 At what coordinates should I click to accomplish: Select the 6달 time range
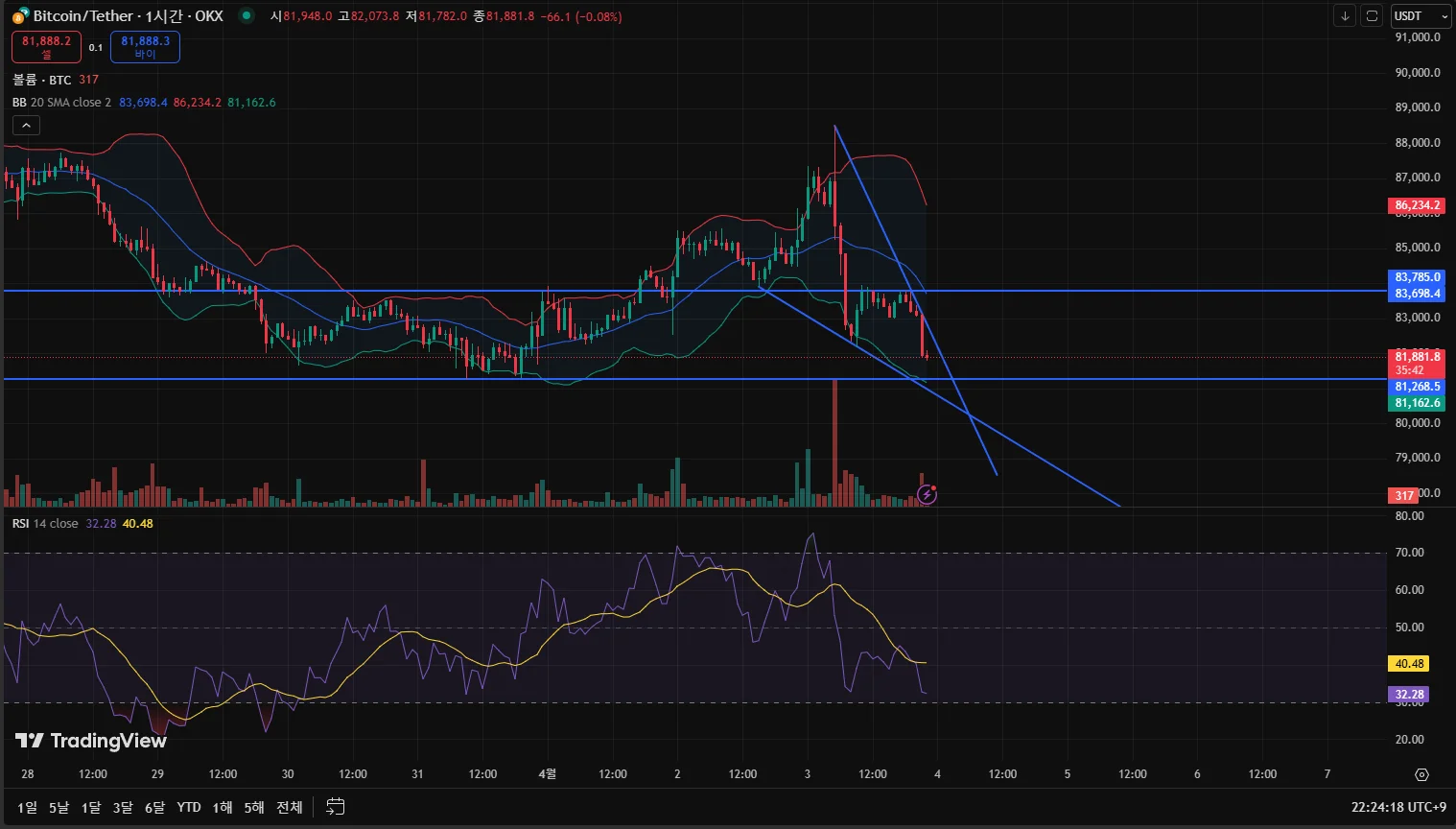click(154, 808)
